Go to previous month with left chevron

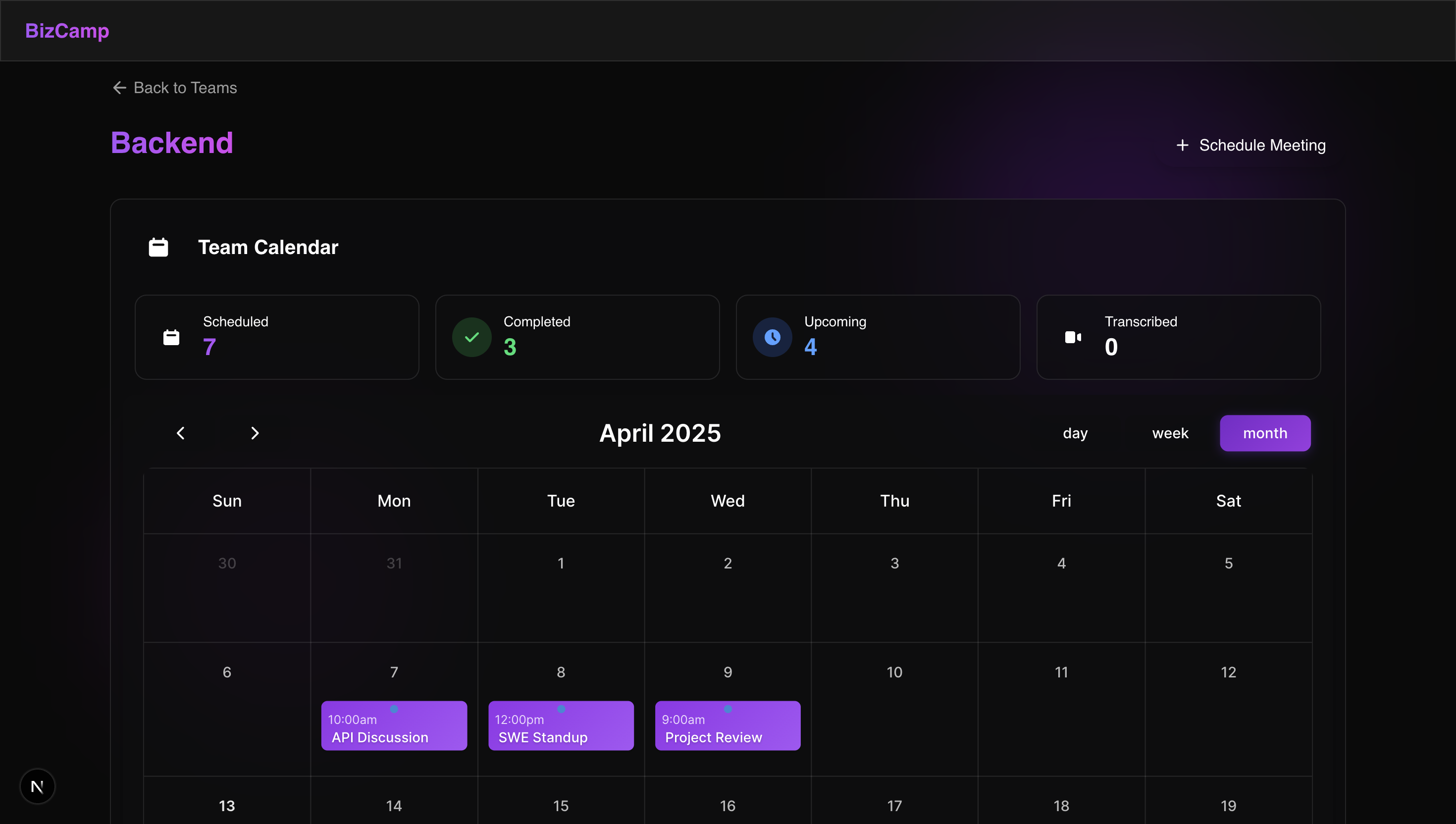pos(181,433)
